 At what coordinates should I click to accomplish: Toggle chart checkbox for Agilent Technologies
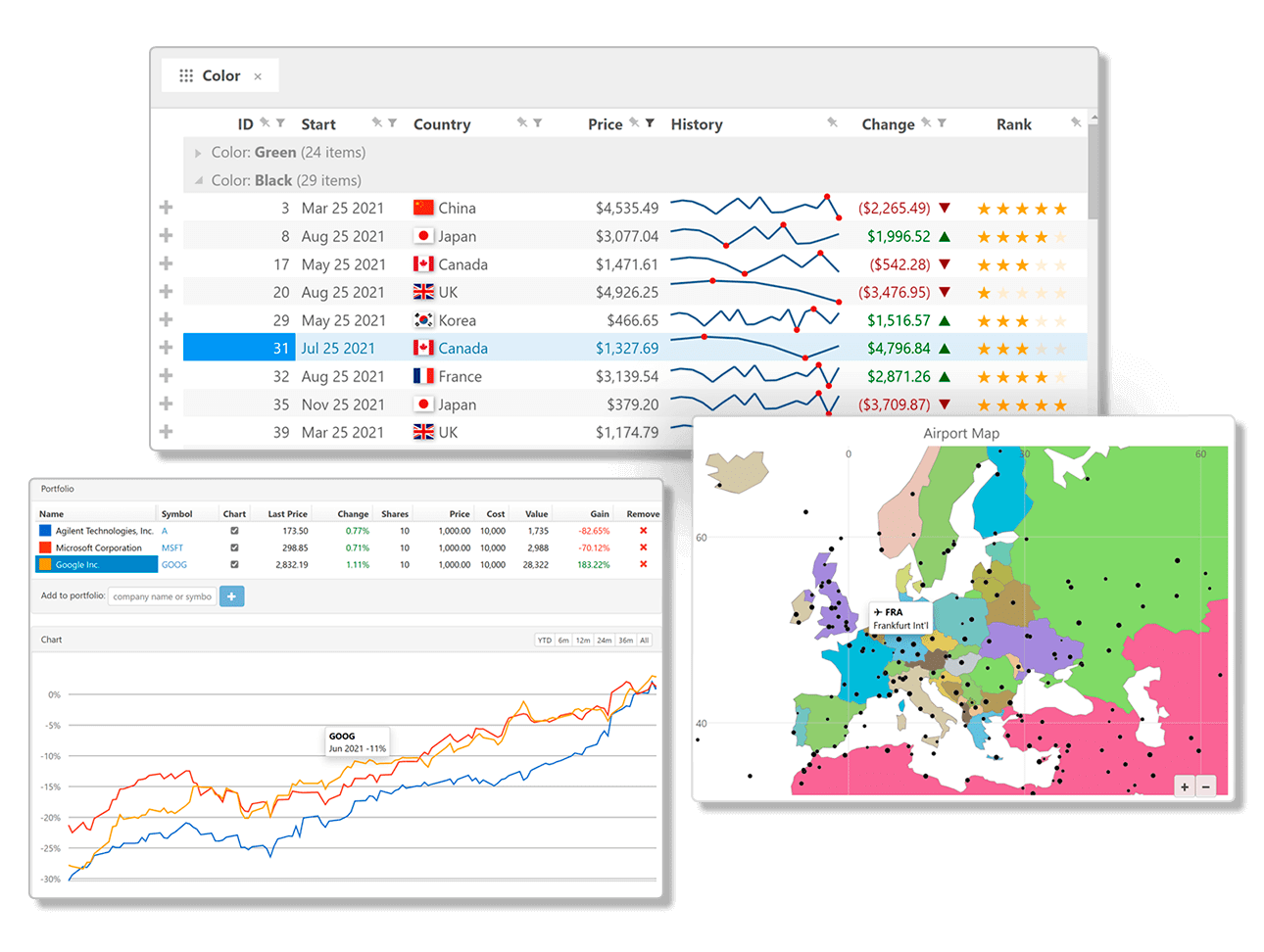[x=234, y=531]
